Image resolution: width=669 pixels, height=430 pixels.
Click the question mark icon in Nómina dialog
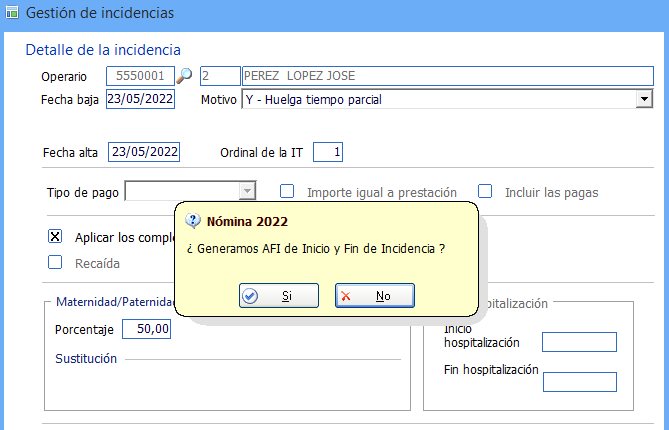(x=193, y=221)
